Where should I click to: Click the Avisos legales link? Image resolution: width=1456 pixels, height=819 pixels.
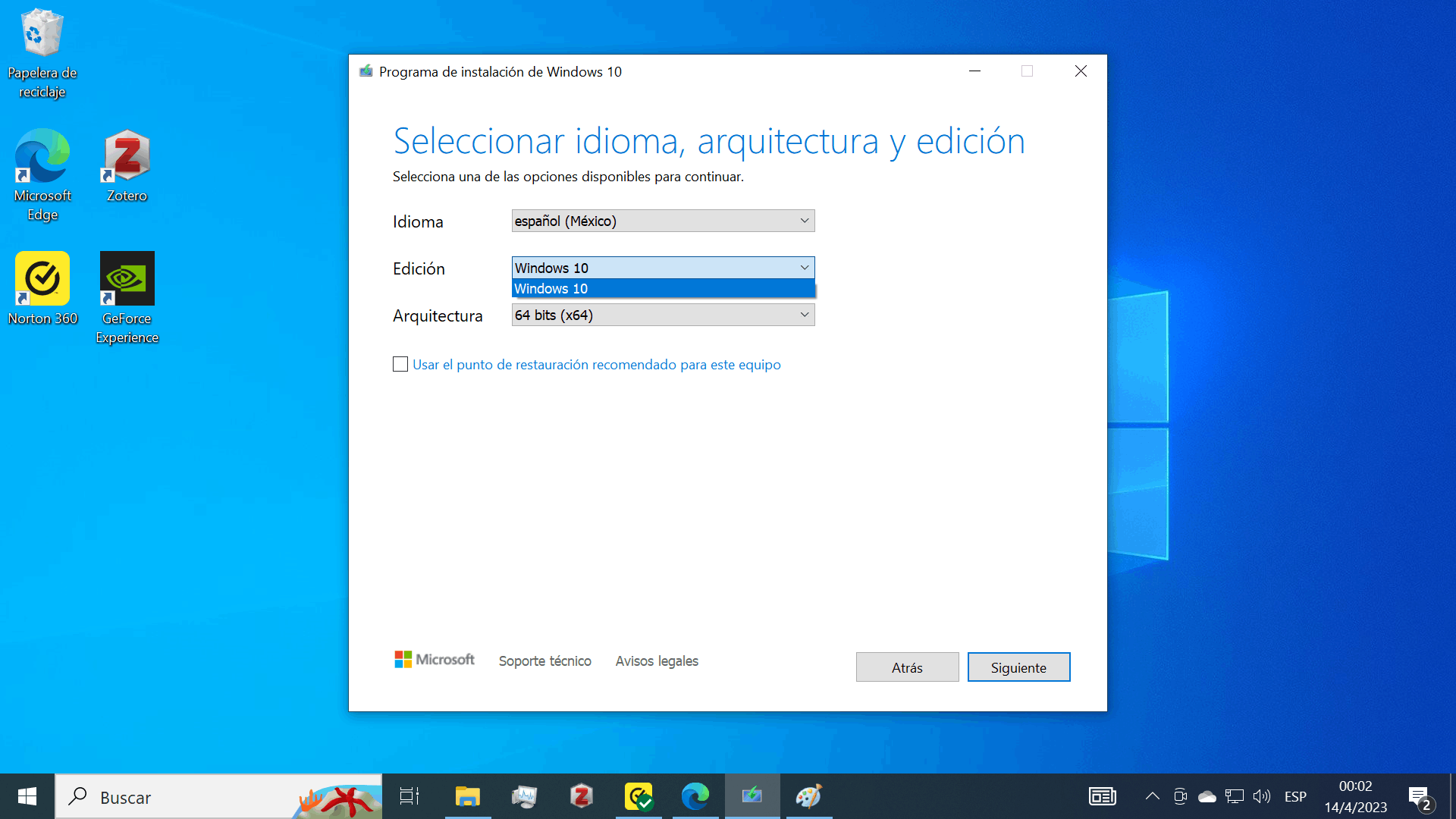click(x=657, y=661)
